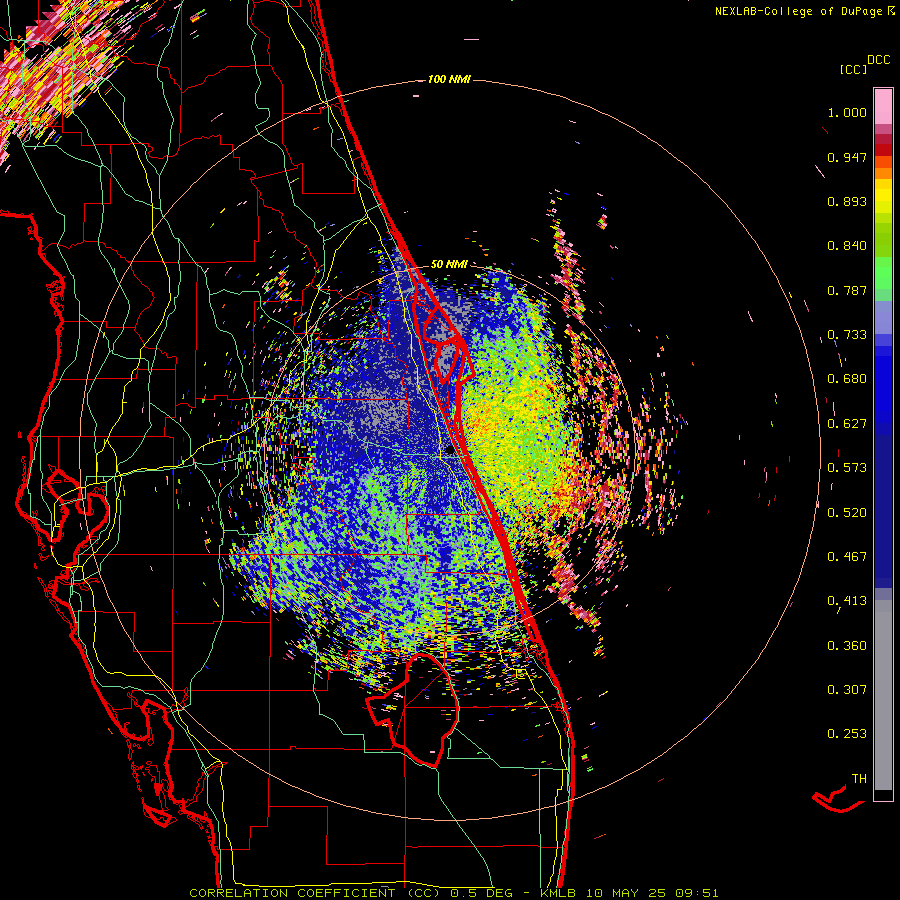This screenshot has width=900, height=900.
Task: Click the 0.307 value on the color scale
Action: click(x=847, y=690)
